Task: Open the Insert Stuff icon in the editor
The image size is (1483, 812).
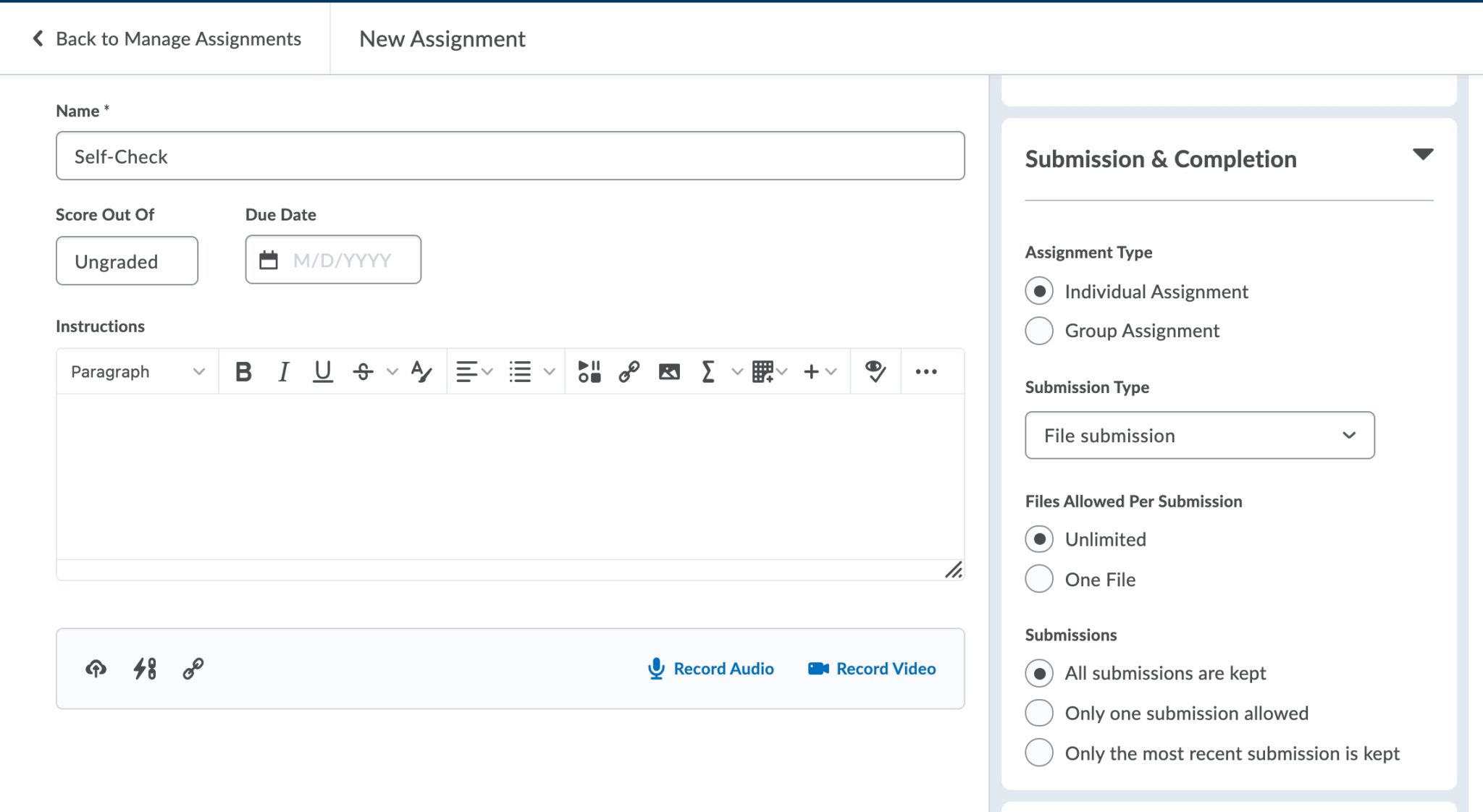Action: [589, 371]
